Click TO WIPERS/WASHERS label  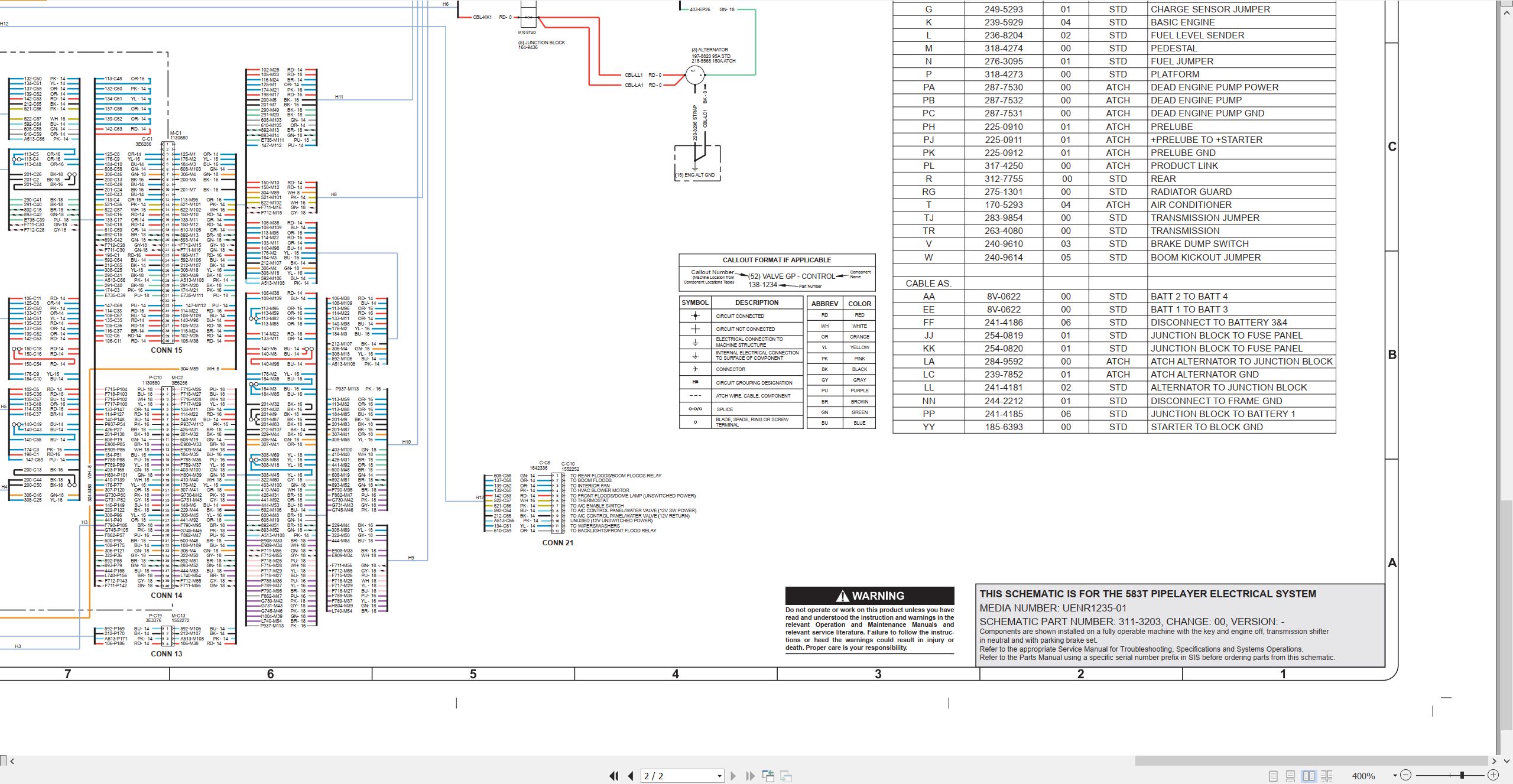click(595, 526)
